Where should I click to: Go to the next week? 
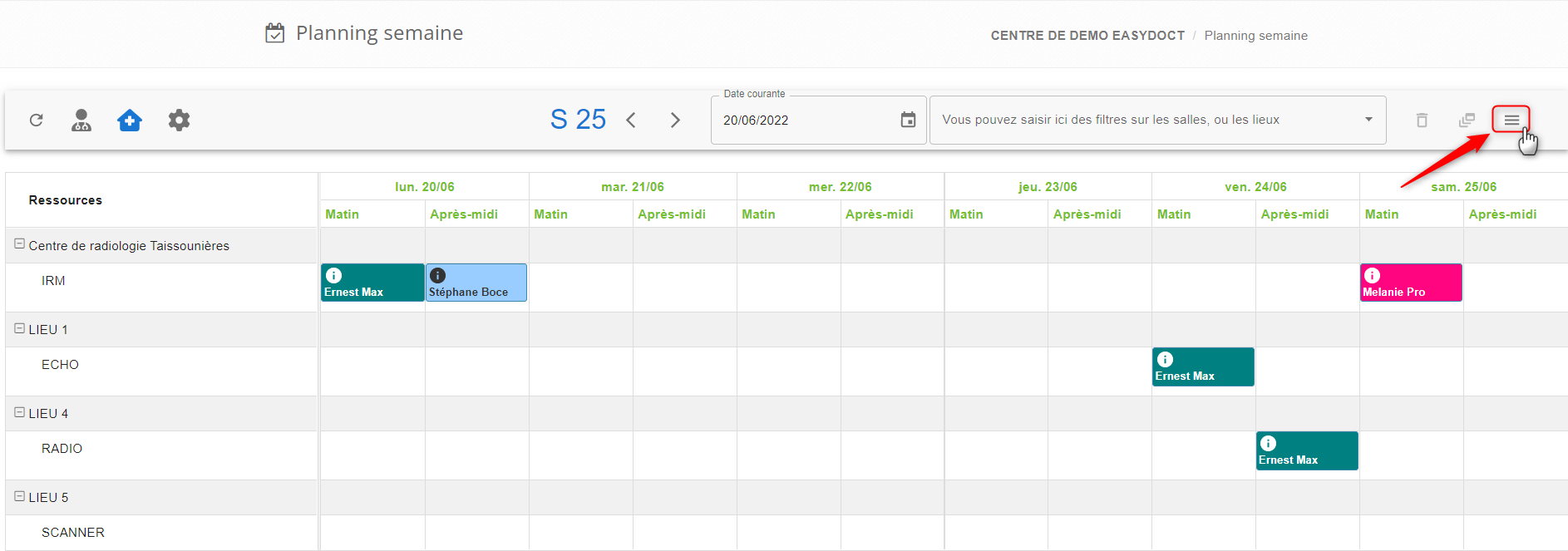[675, 121]
